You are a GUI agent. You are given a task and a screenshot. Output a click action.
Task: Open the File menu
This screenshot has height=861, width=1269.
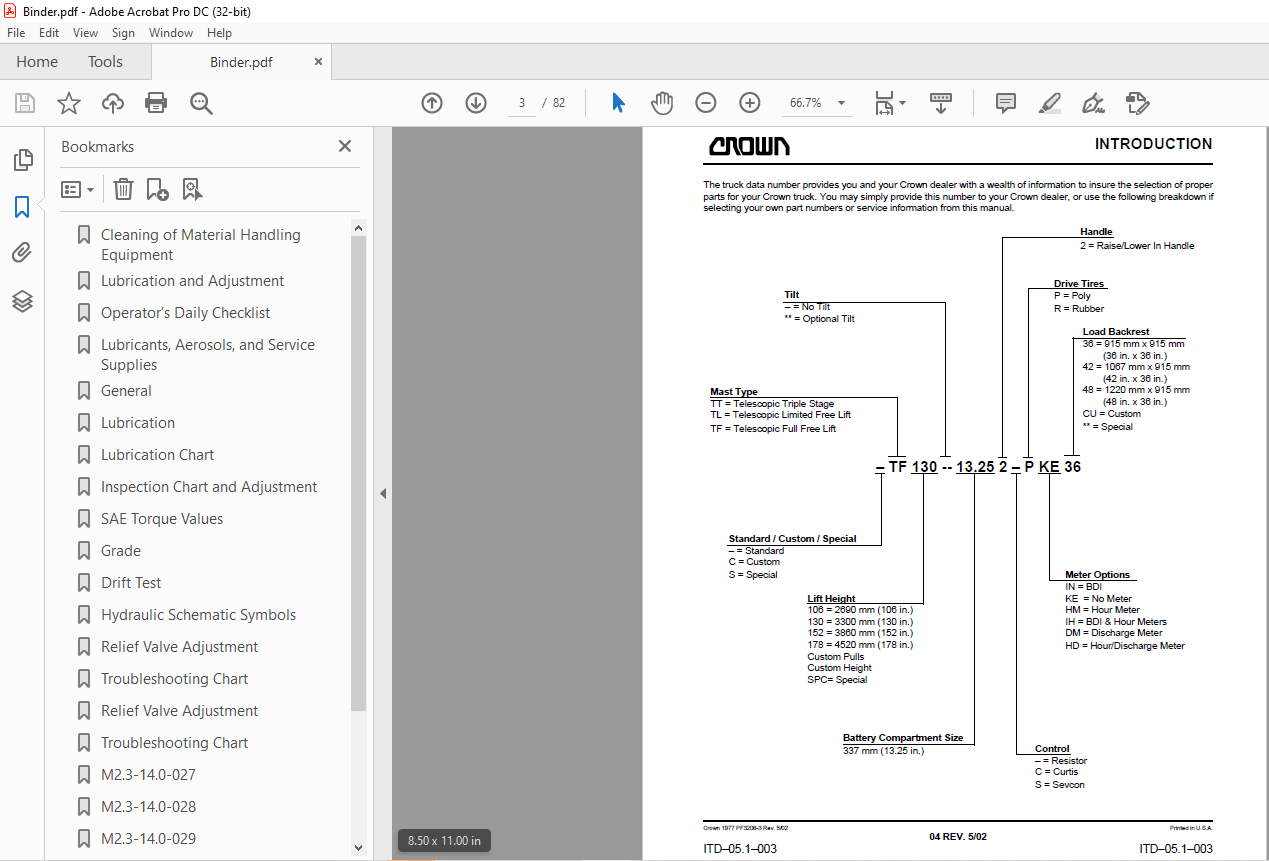[16, 33]
